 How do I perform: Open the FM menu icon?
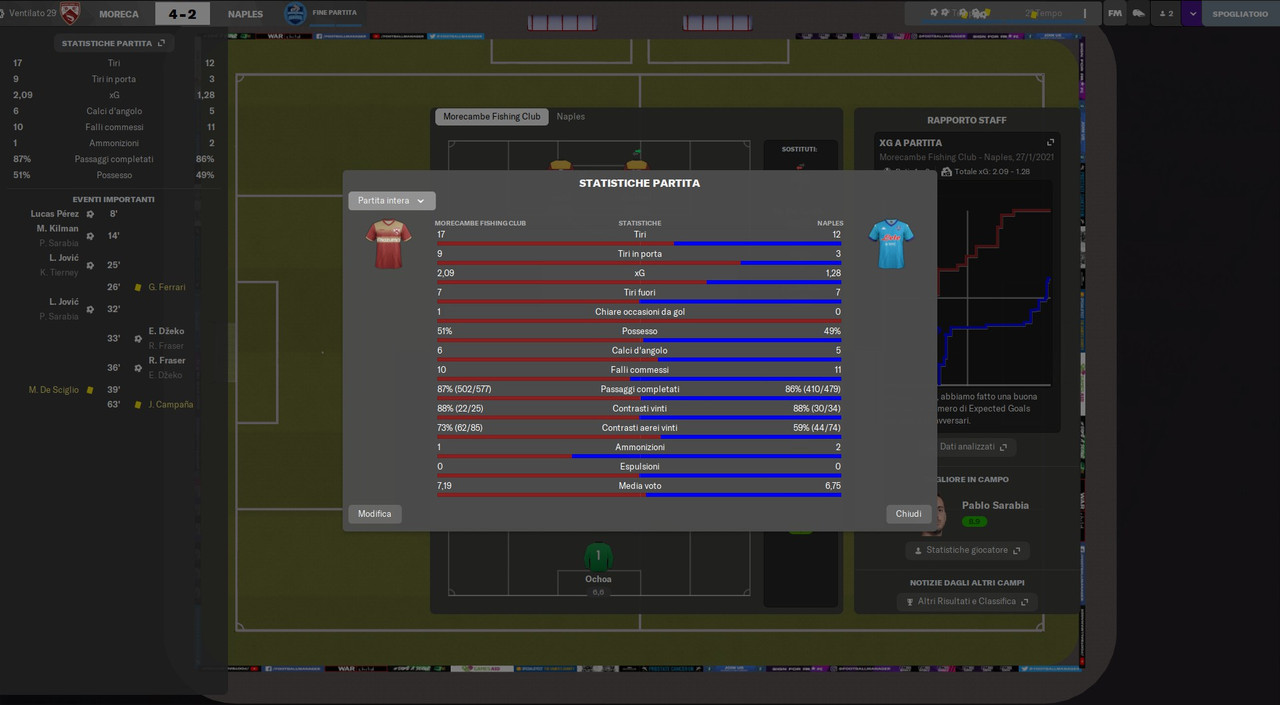click(1115, 14)
